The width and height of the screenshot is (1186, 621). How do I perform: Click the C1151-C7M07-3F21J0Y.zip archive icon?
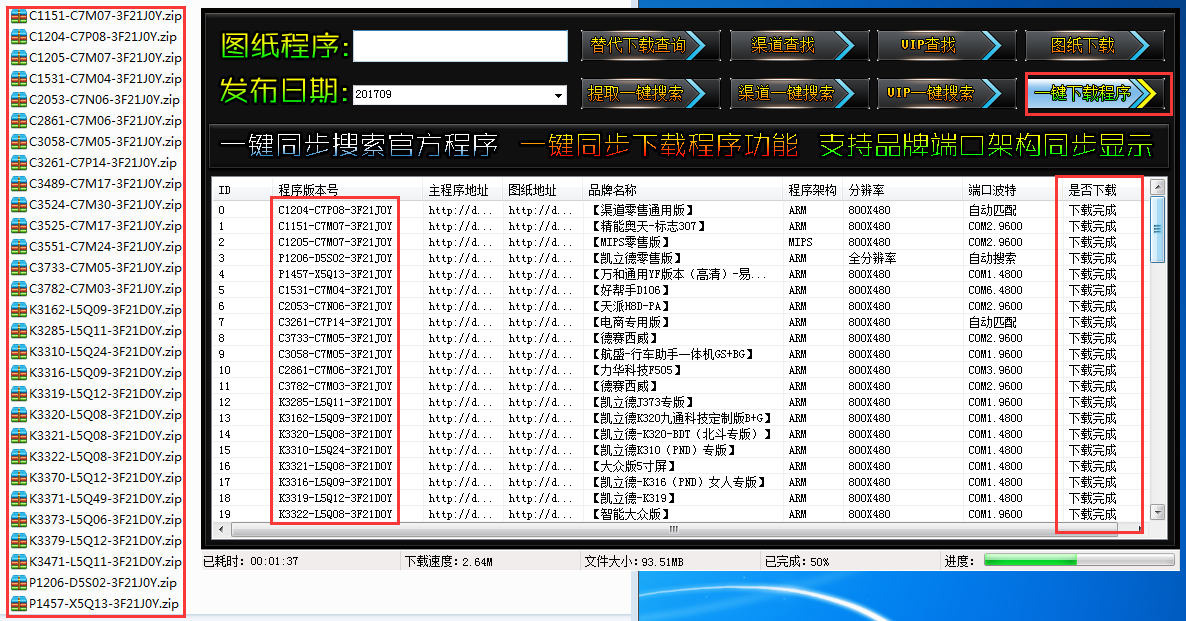[x=18, y=15]
